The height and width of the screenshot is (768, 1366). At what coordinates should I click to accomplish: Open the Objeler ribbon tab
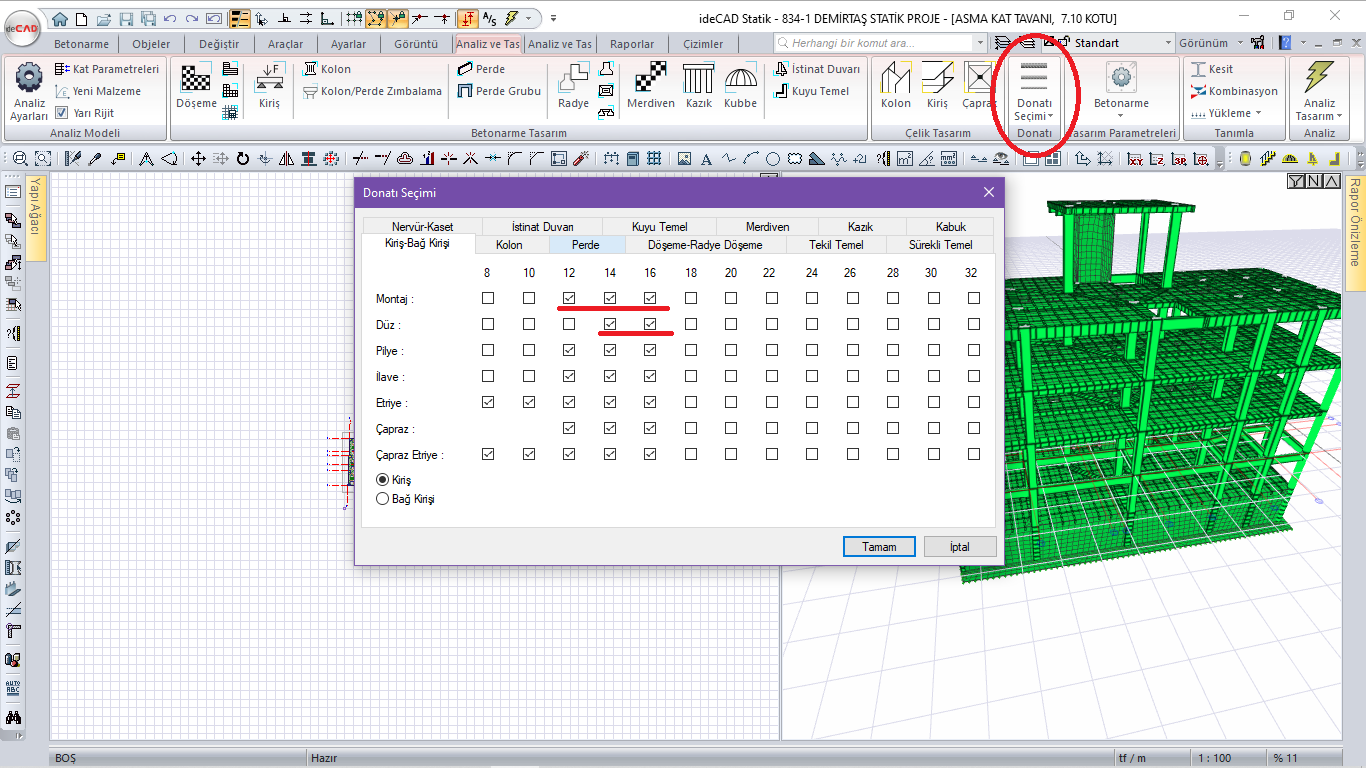pyautogui.click(x=151, y=44)
